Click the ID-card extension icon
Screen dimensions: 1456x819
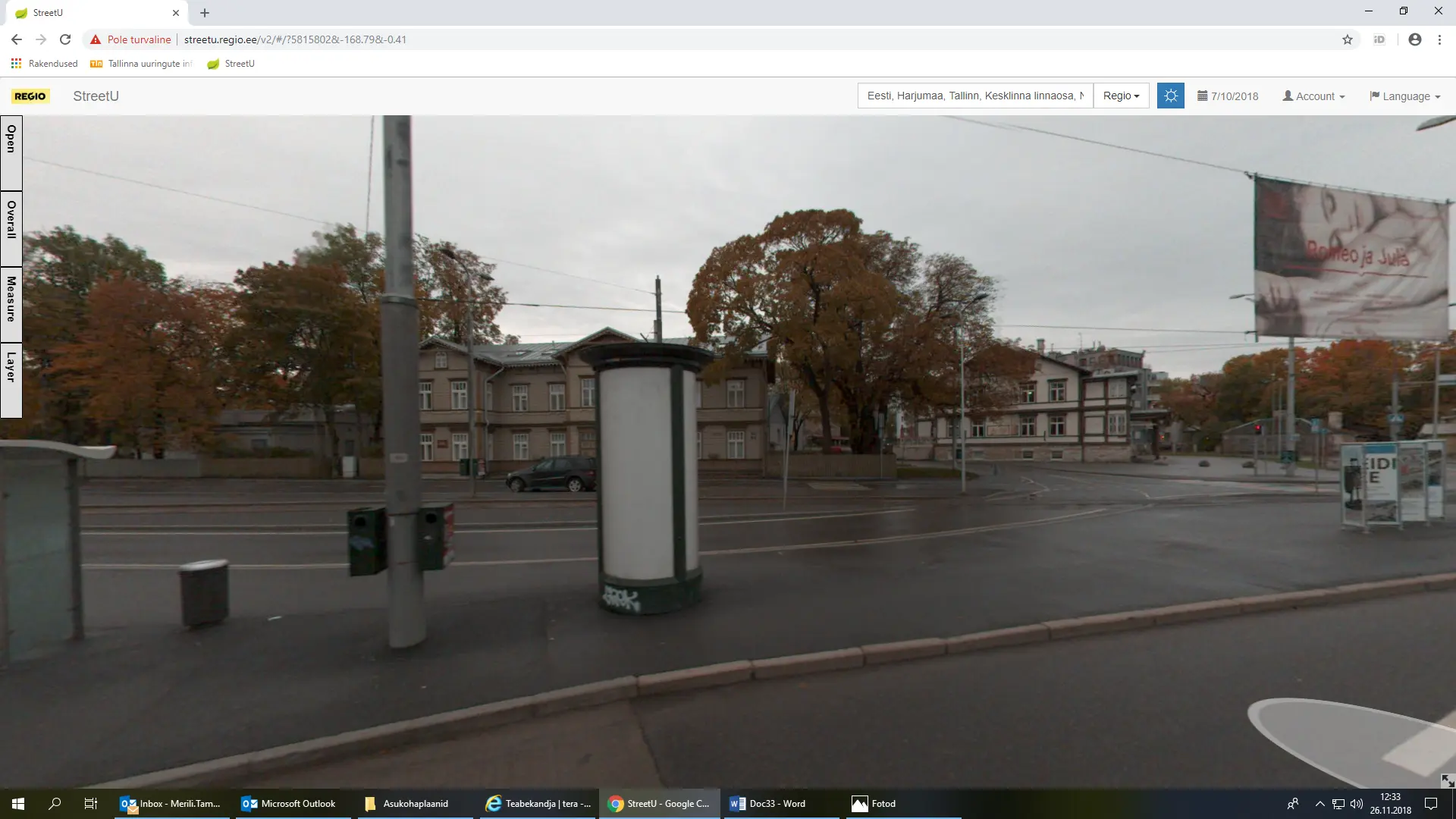click(x=1379, y=39)
